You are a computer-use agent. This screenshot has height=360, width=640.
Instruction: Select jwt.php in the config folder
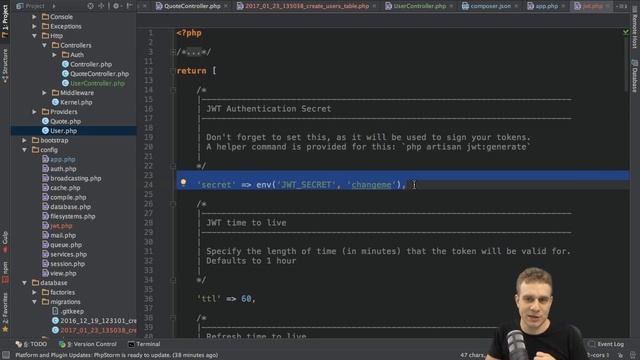[x=57, y=226]
